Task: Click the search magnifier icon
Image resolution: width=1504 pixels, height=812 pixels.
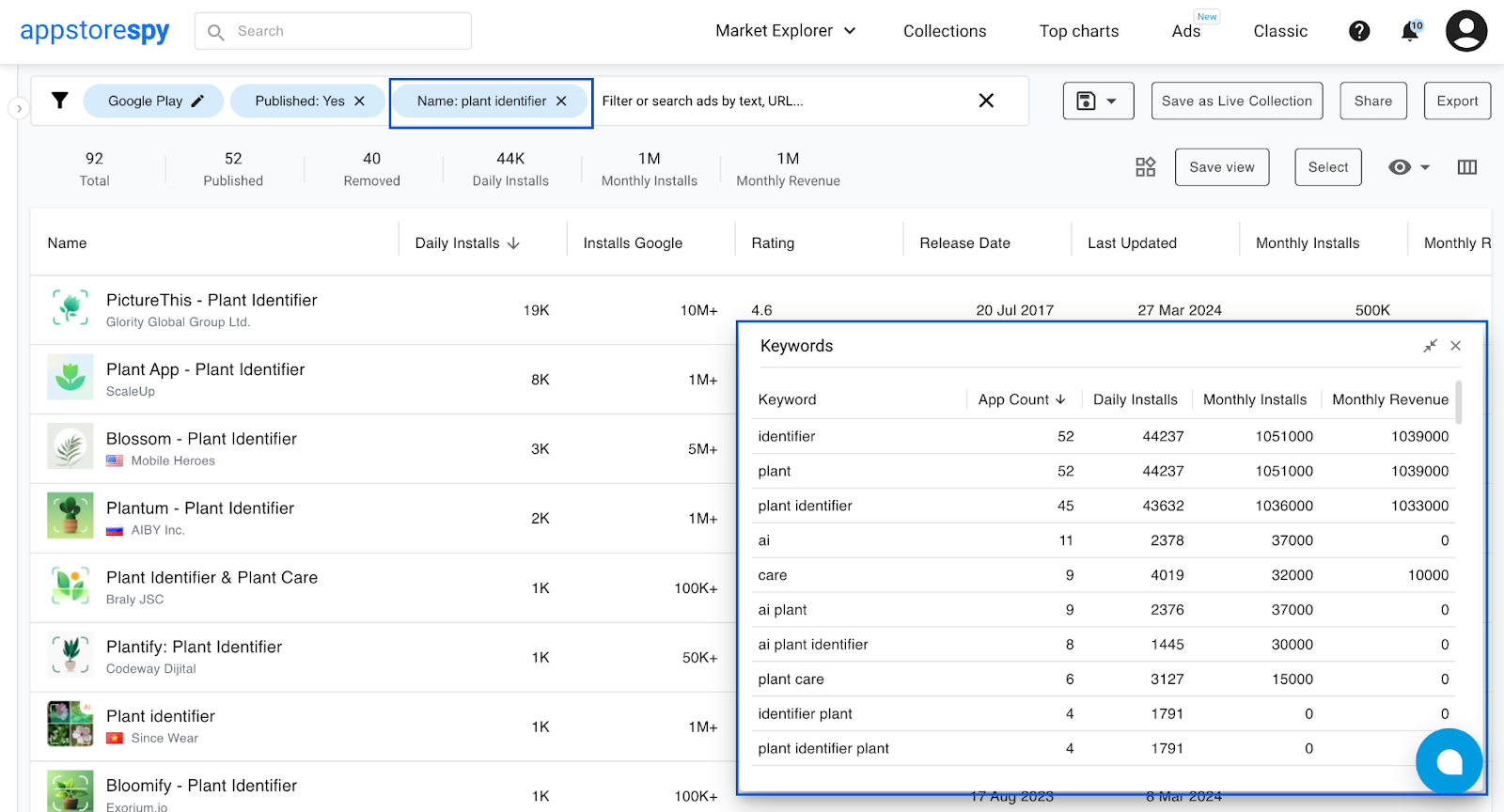Action: pyautogui.click(x=215, y=32)
